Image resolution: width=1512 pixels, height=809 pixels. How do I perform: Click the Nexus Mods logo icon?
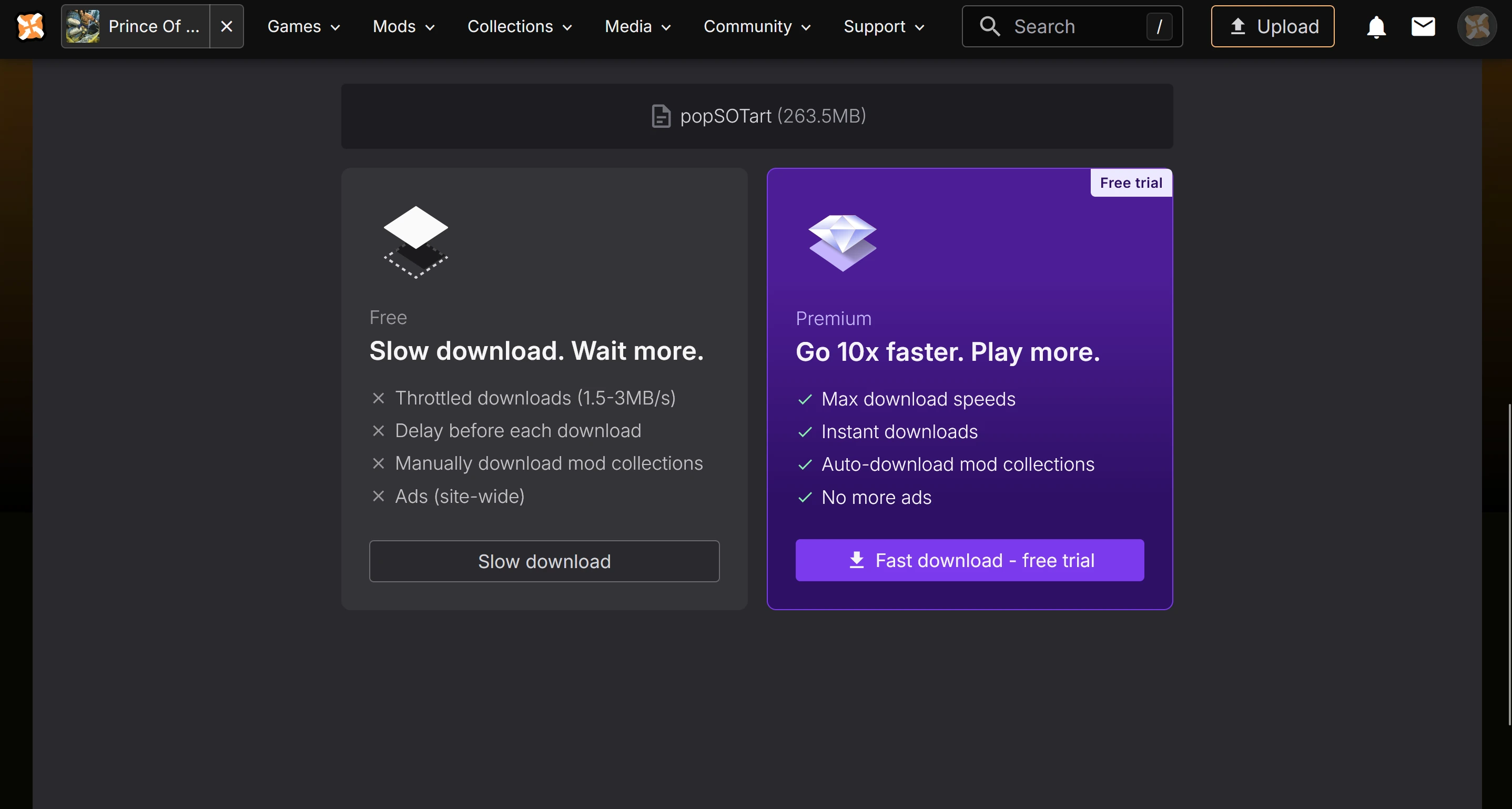click(31, 26)
